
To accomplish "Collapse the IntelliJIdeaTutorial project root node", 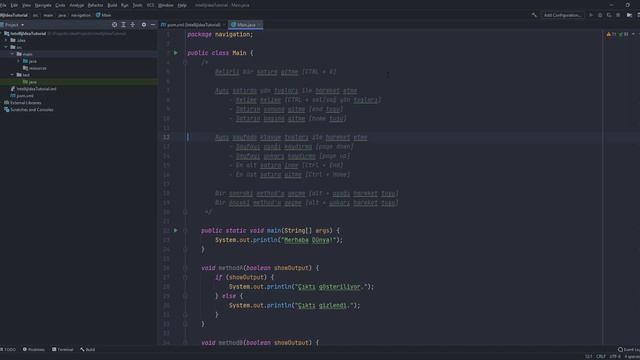I will tap(2, 33).
